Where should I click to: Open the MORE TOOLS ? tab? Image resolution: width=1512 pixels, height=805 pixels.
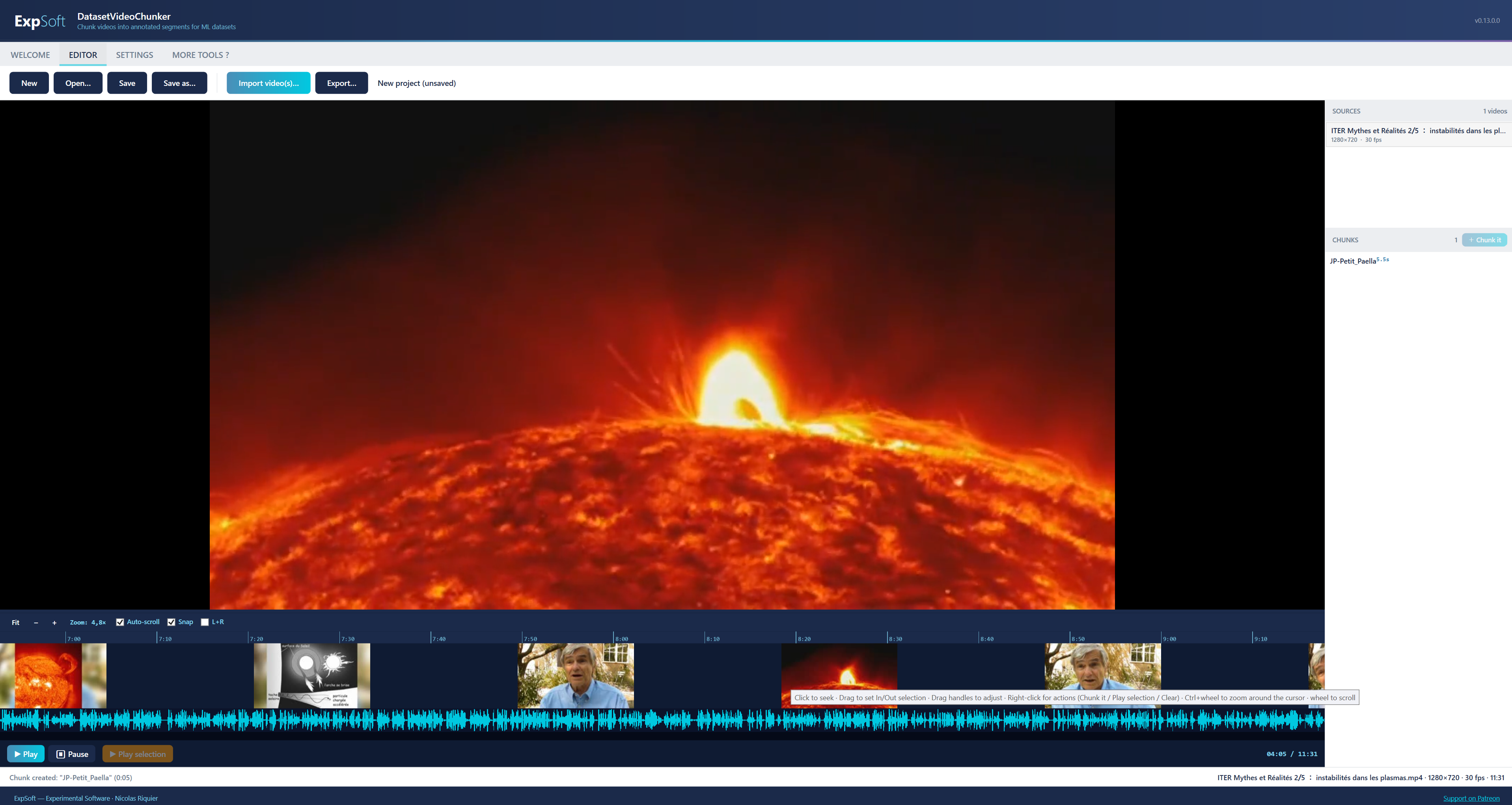[200, 54]
